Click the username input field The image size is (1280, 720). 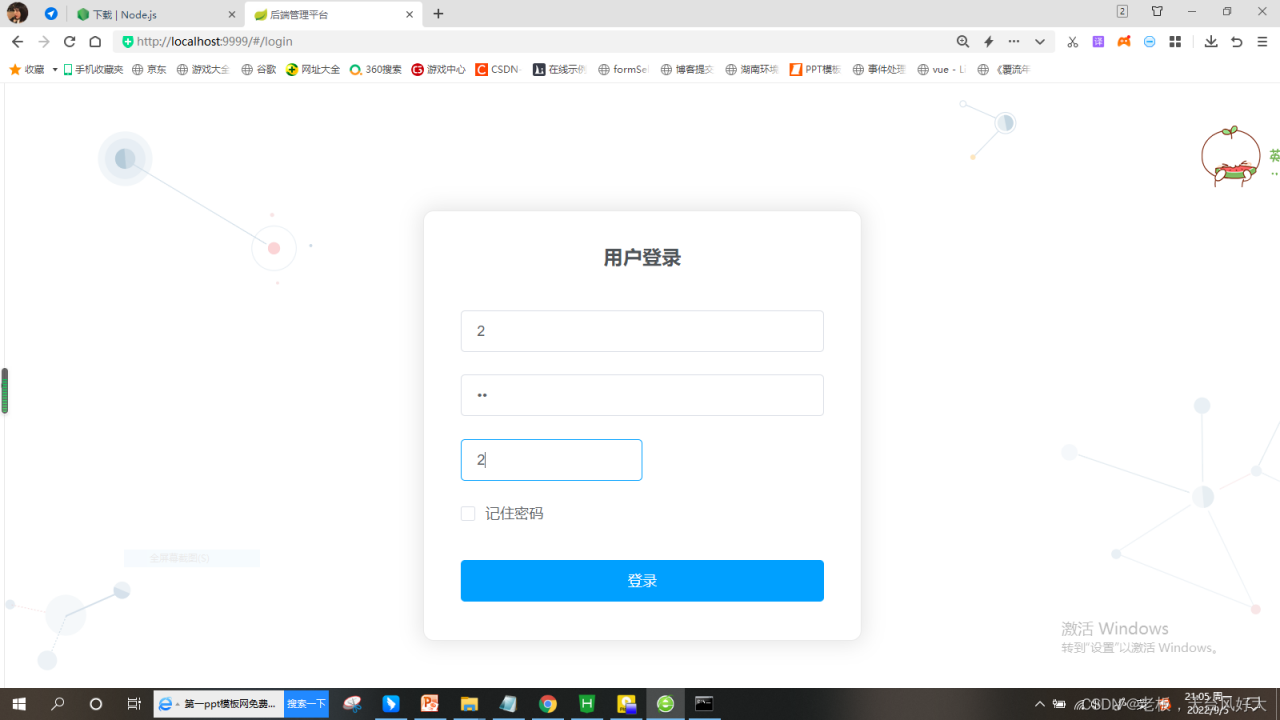[x=642, y=331]
